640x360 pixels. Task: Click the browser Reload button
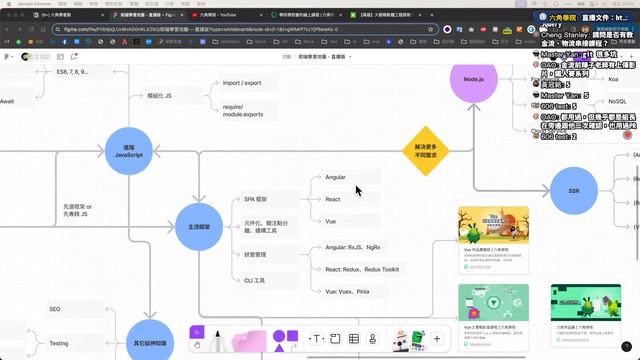coord(31,29)
